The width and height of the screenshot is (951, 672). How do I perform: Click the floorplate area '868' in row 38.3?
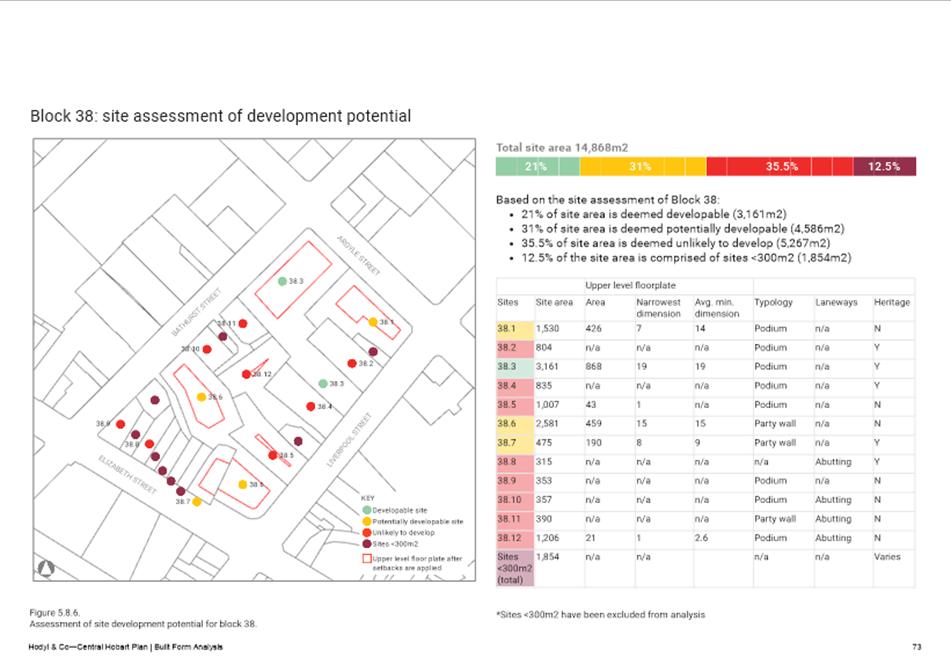coord(594,367)
